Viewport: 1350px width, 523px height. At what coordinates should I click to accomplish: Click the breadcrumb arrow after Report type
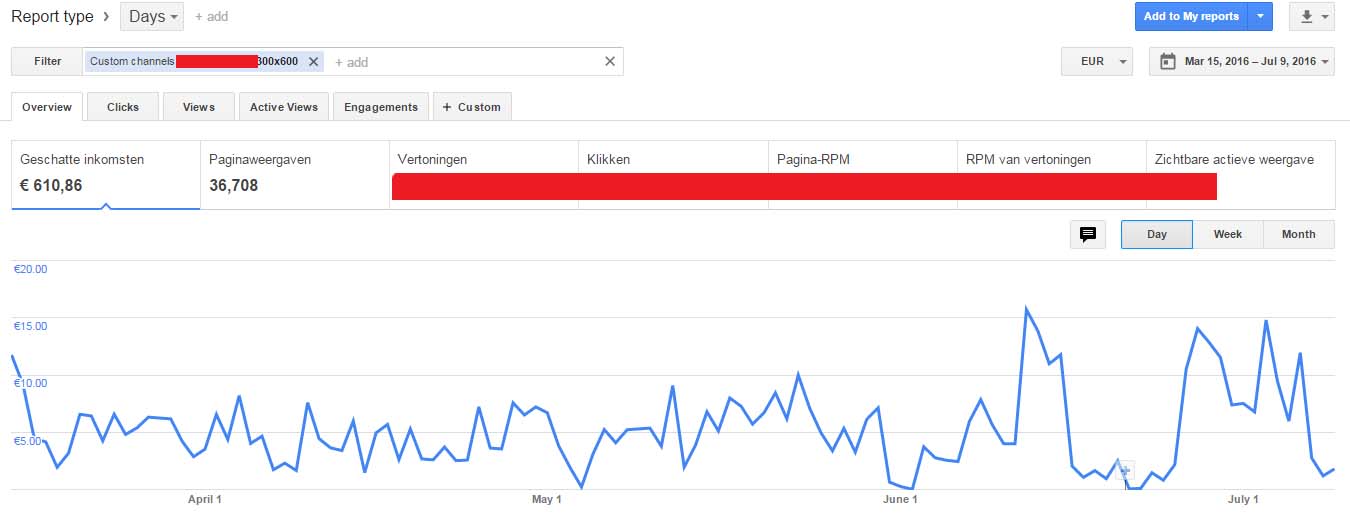[x=106, y=17]
